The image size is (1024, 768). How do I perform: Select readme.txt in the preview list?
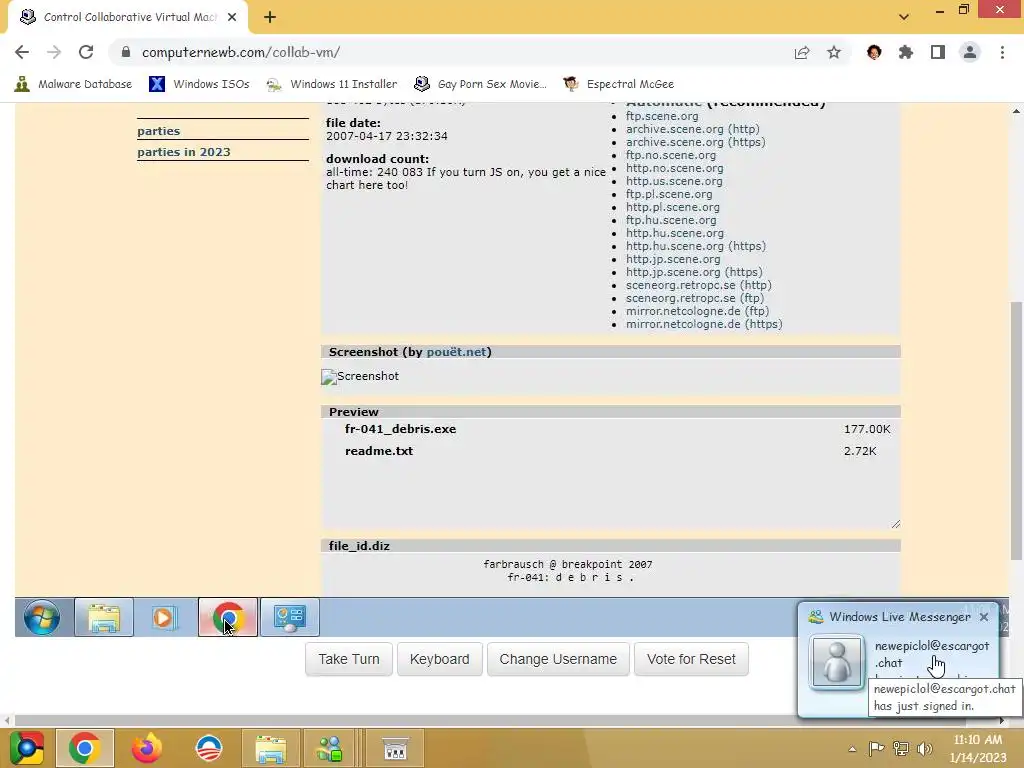pos(379,451)
